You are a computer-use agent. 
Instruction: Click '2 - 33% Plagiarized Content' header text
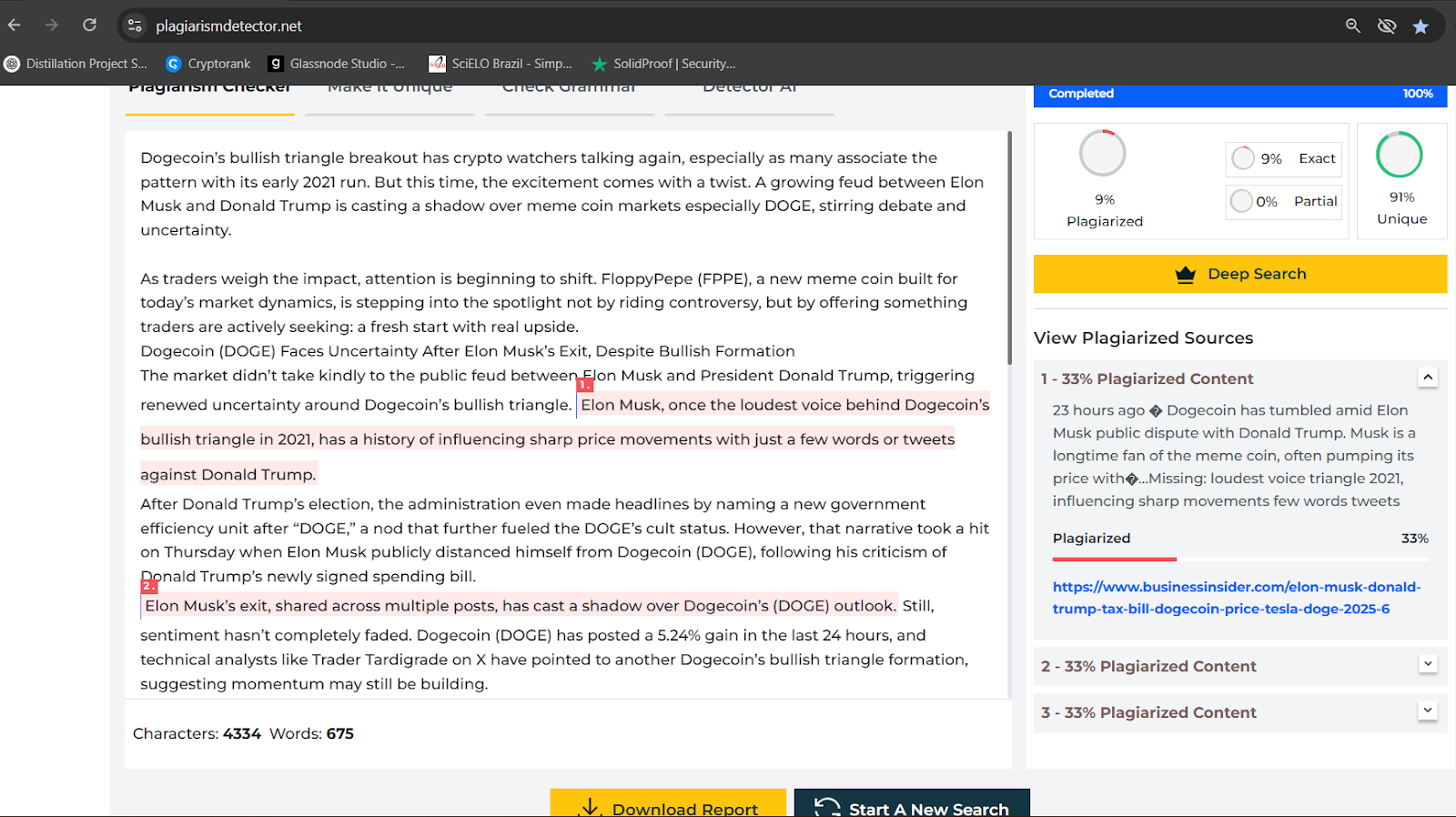point(1148,666)
